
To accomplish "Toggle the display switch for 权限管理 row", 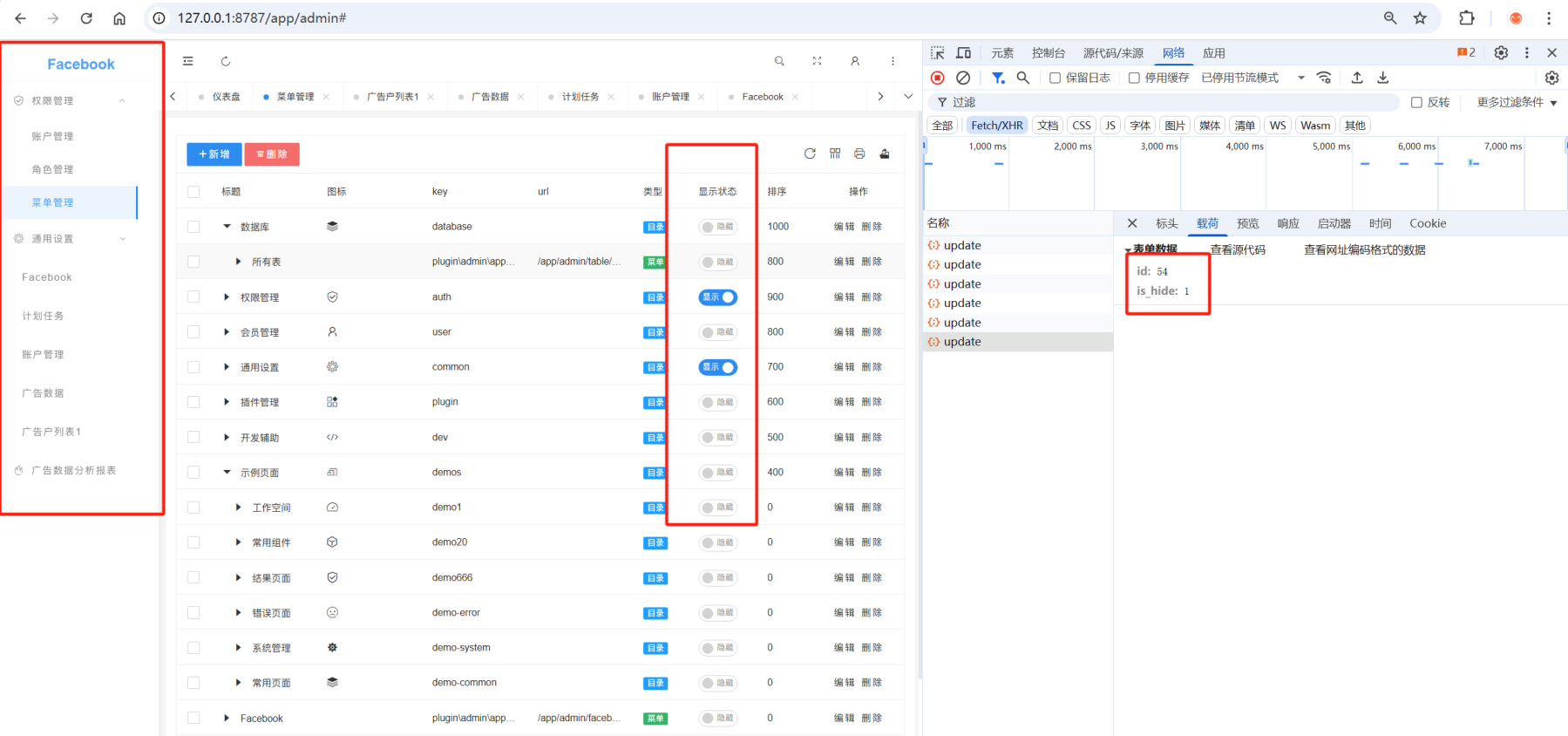I will click(717, 297).
